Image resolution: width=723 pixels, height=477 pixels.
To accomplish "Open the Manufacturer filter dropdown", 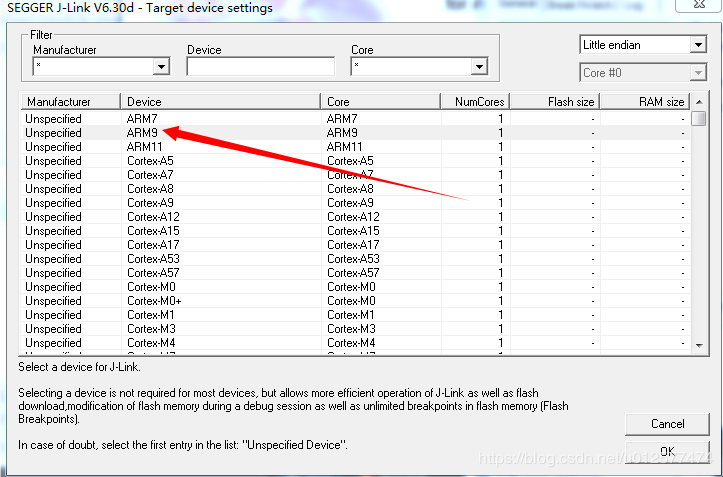I will [161, 67].
